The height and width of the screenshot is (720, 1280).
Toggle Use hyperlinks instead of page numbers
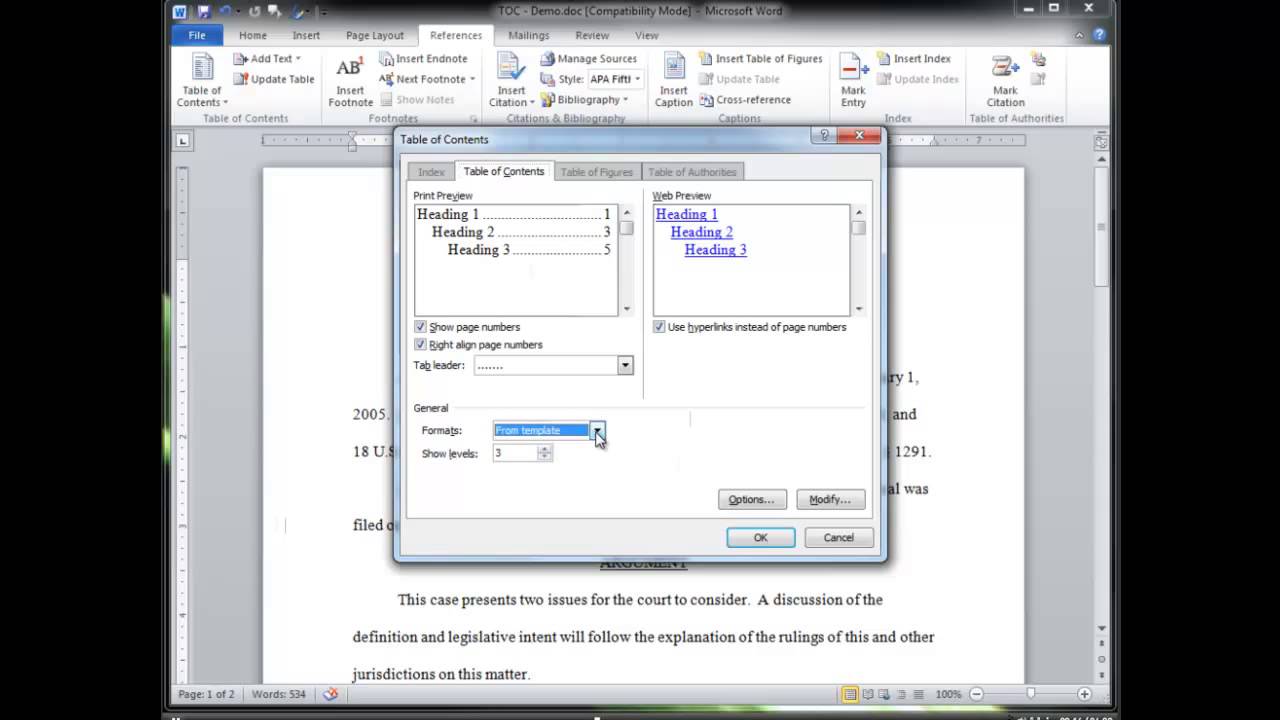pos(659,327)
